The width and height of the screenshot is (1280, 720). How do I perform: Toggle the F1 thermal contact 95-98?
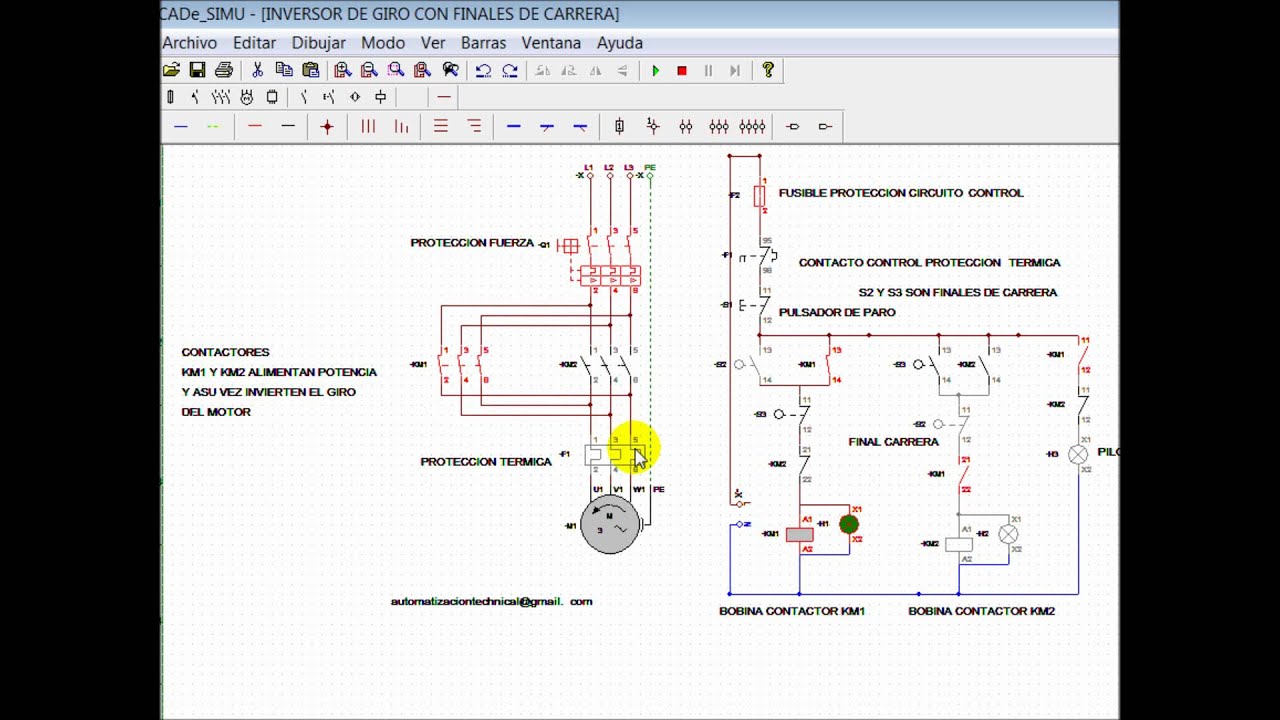tap(759, 257)
